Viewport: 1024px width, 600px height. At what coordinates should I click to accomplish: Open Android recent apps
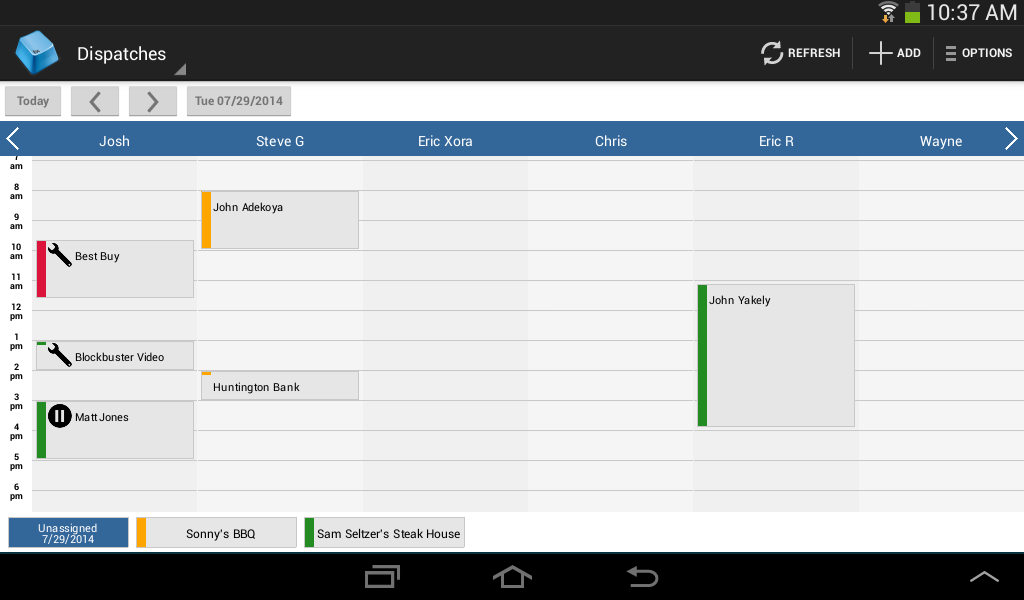tap(382, 576)
